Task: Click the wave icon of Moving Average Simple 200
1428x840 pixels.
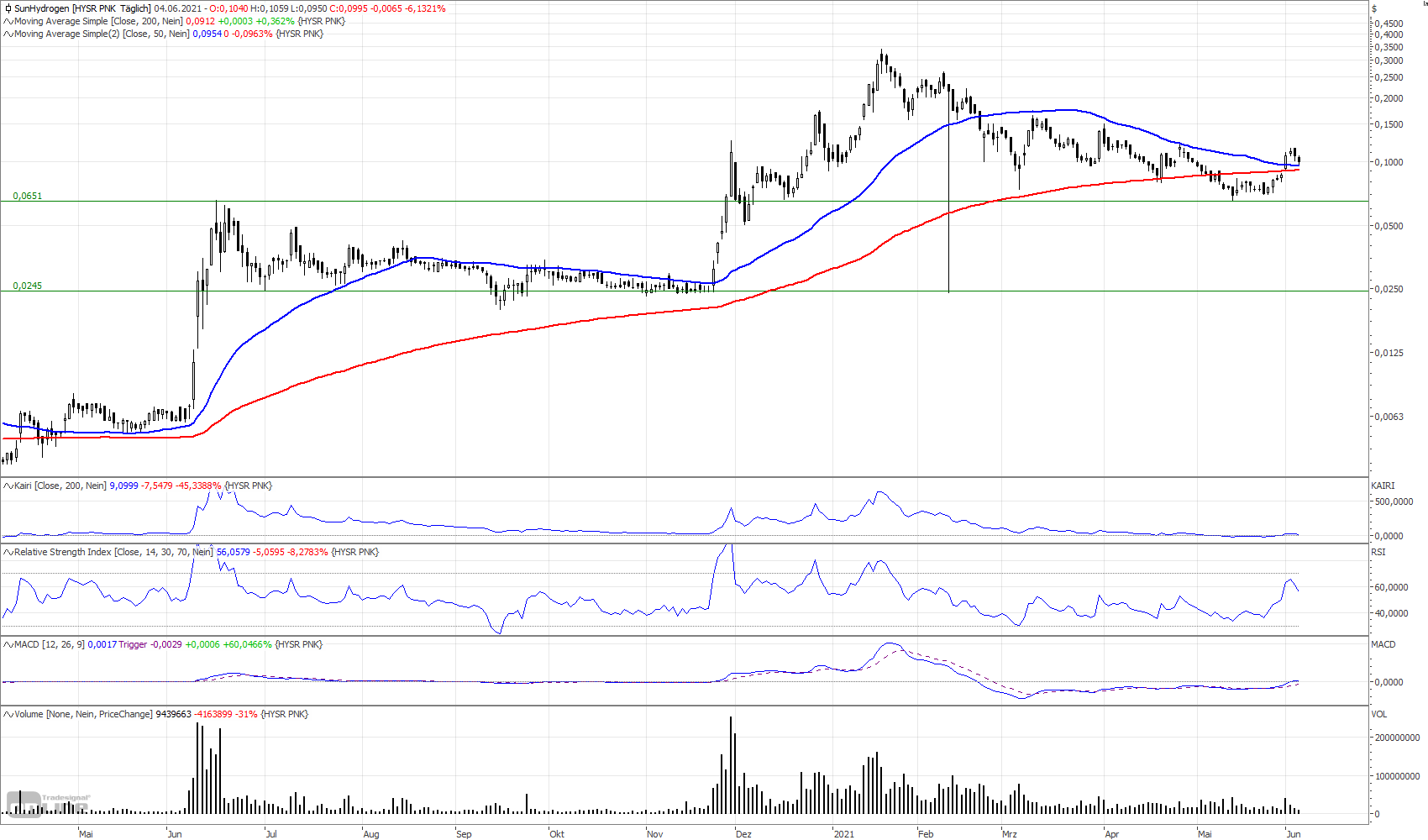Action: (x=8, y=21)
